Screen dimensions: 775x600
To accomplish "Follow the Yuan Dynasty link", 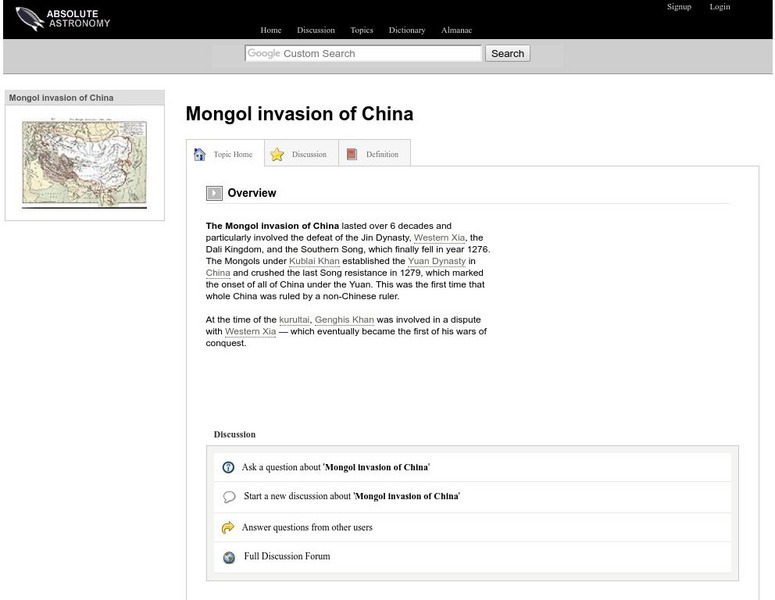I will [x=436, y=261].
